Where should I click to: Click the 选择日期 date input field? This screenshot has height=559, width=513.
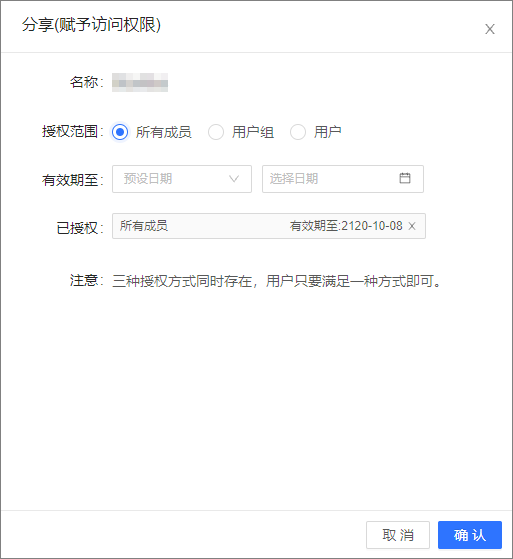click(343, 179)
